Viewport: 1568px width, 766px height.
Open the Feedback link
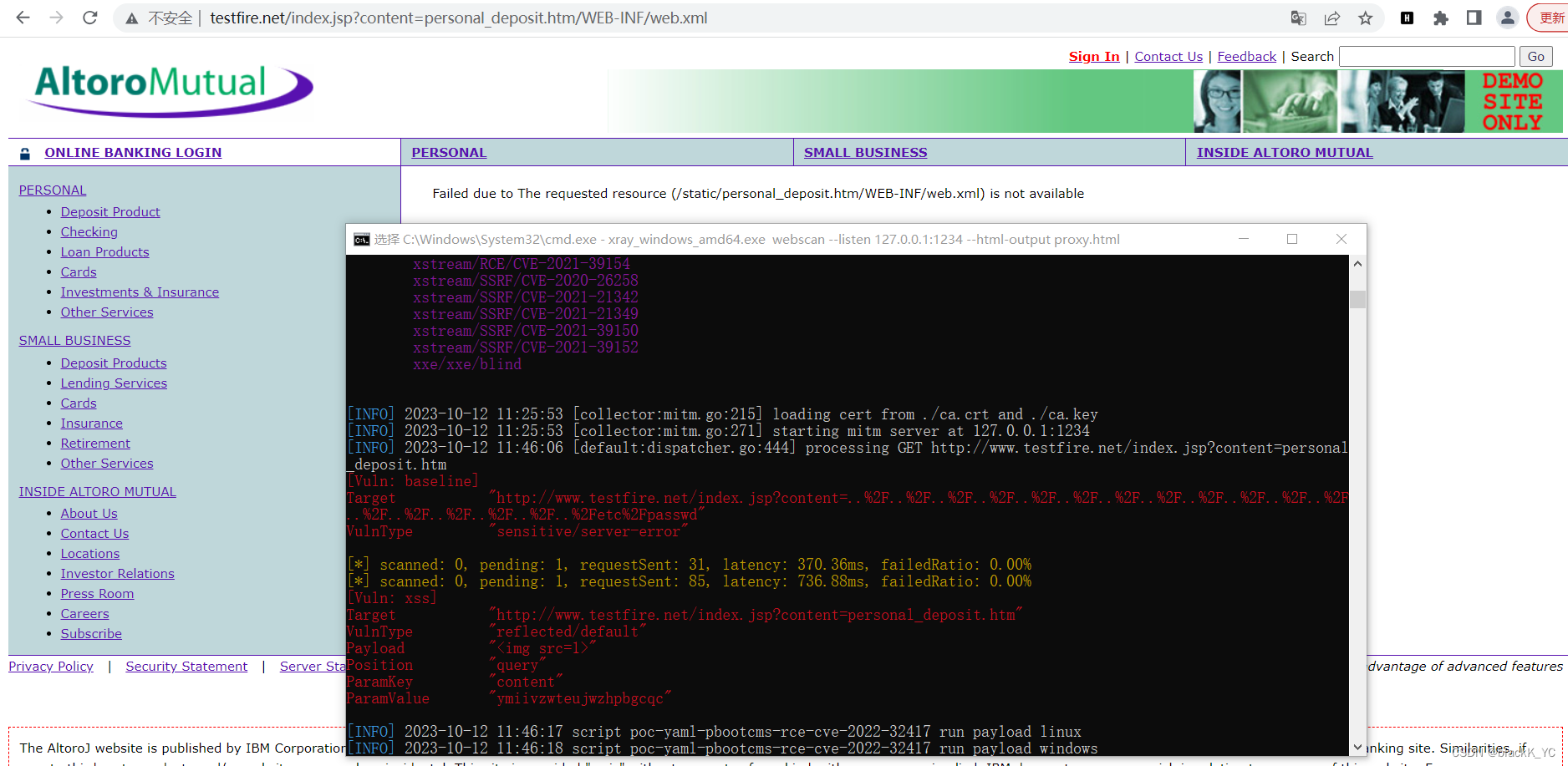click(1246, 57)
